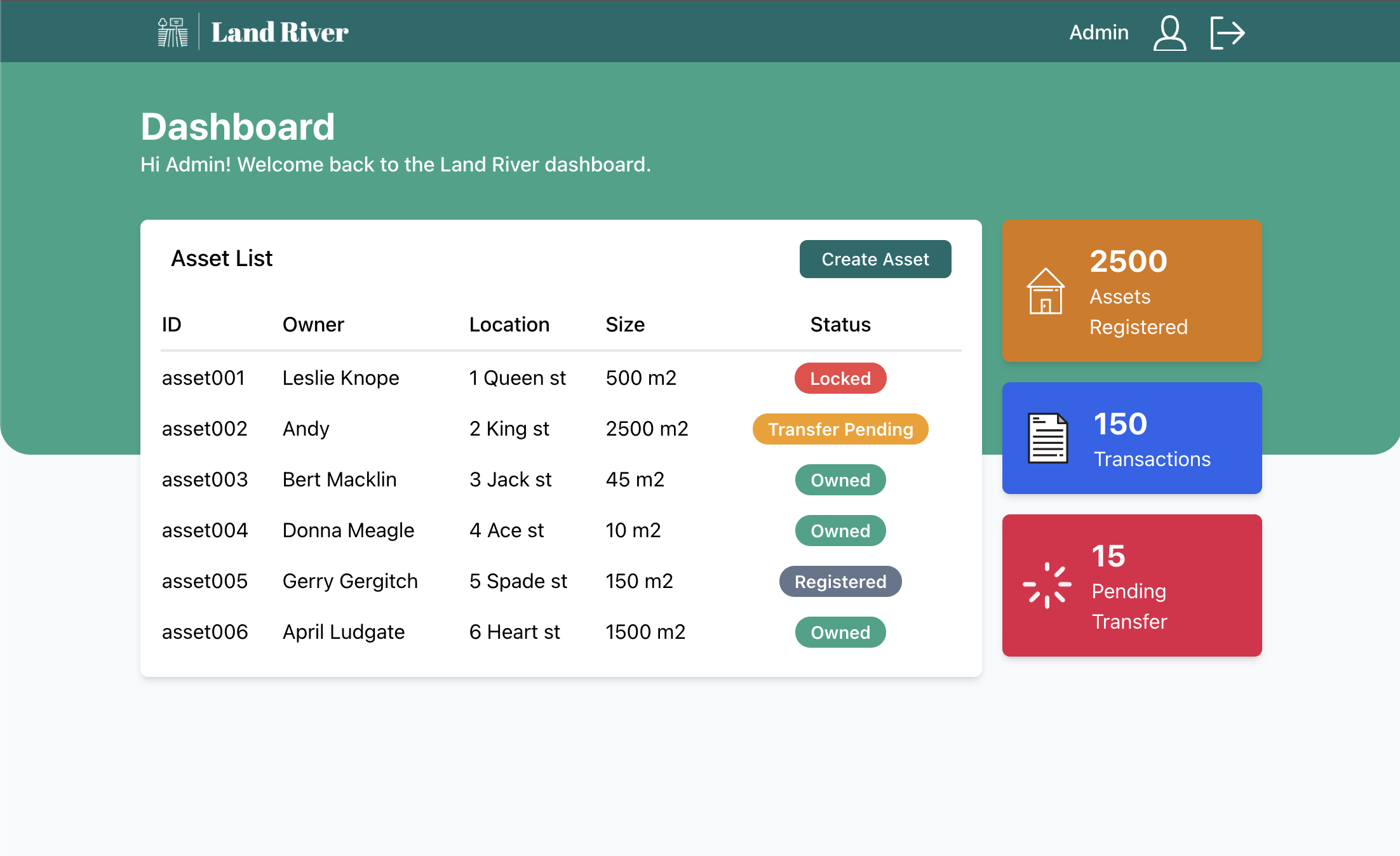Open the 2500 Assets Registered card
This screenshot has width=1400, height=856.
tap(1131, 291)
